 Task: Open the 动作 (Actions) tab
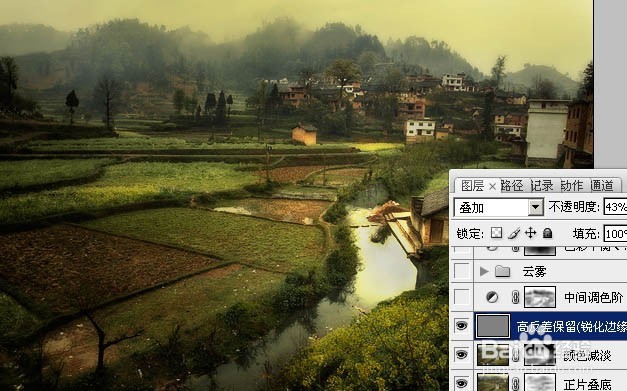pos(572,186)
